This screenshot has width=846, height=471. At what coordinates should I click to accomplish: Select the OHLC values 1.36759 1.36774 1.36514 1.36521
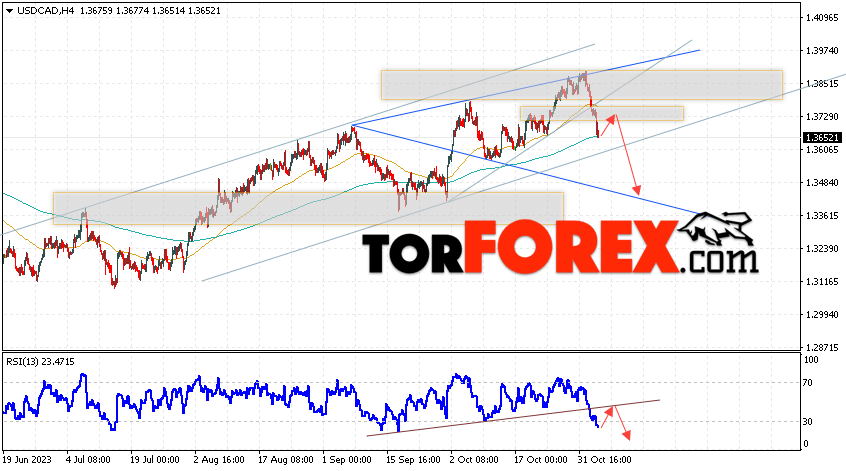pyautogui.click(x=150, y=10)
